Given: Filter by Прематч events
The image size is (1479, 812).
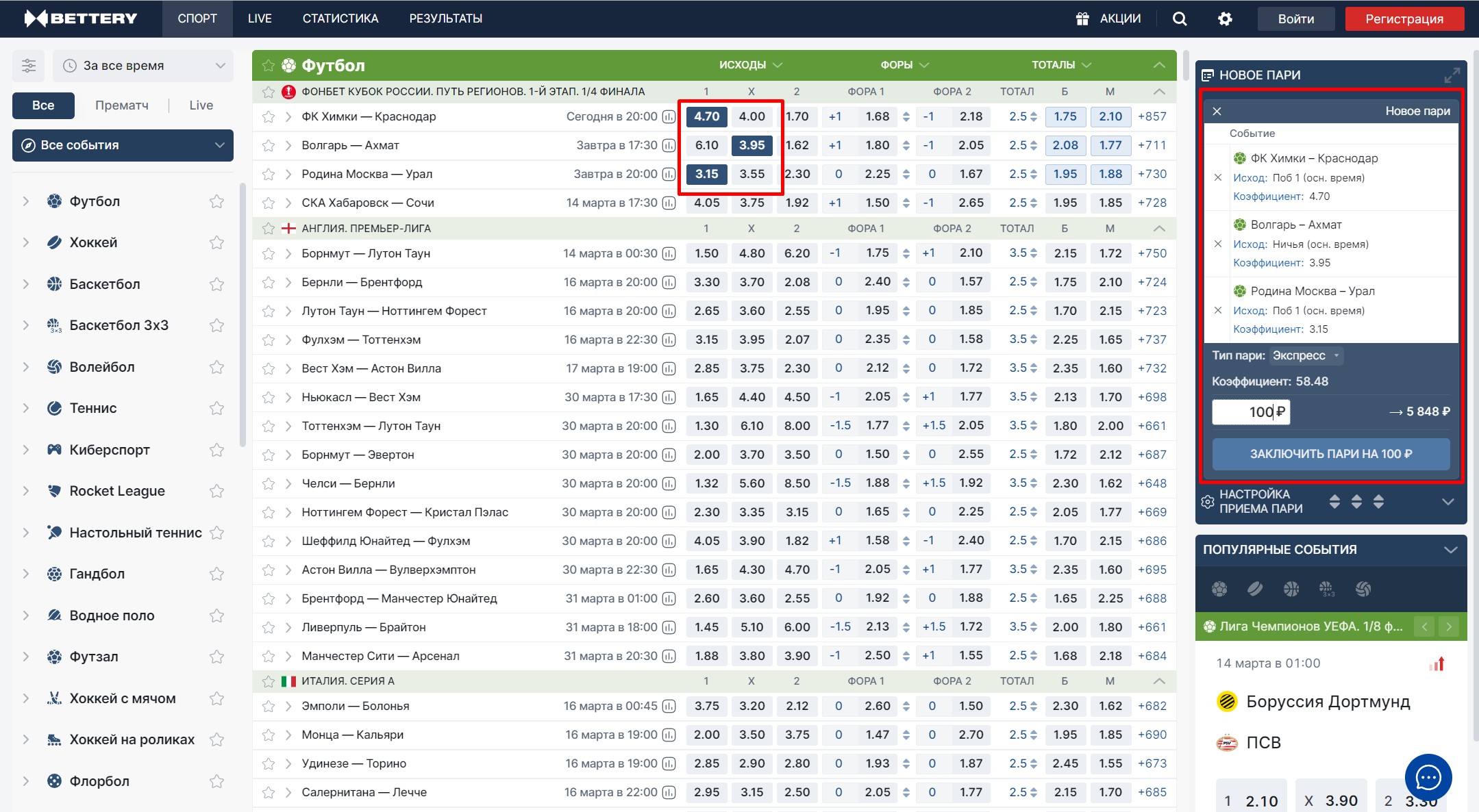Looking at the screenshot, I should pyautogui.click(x=122, y=105).
